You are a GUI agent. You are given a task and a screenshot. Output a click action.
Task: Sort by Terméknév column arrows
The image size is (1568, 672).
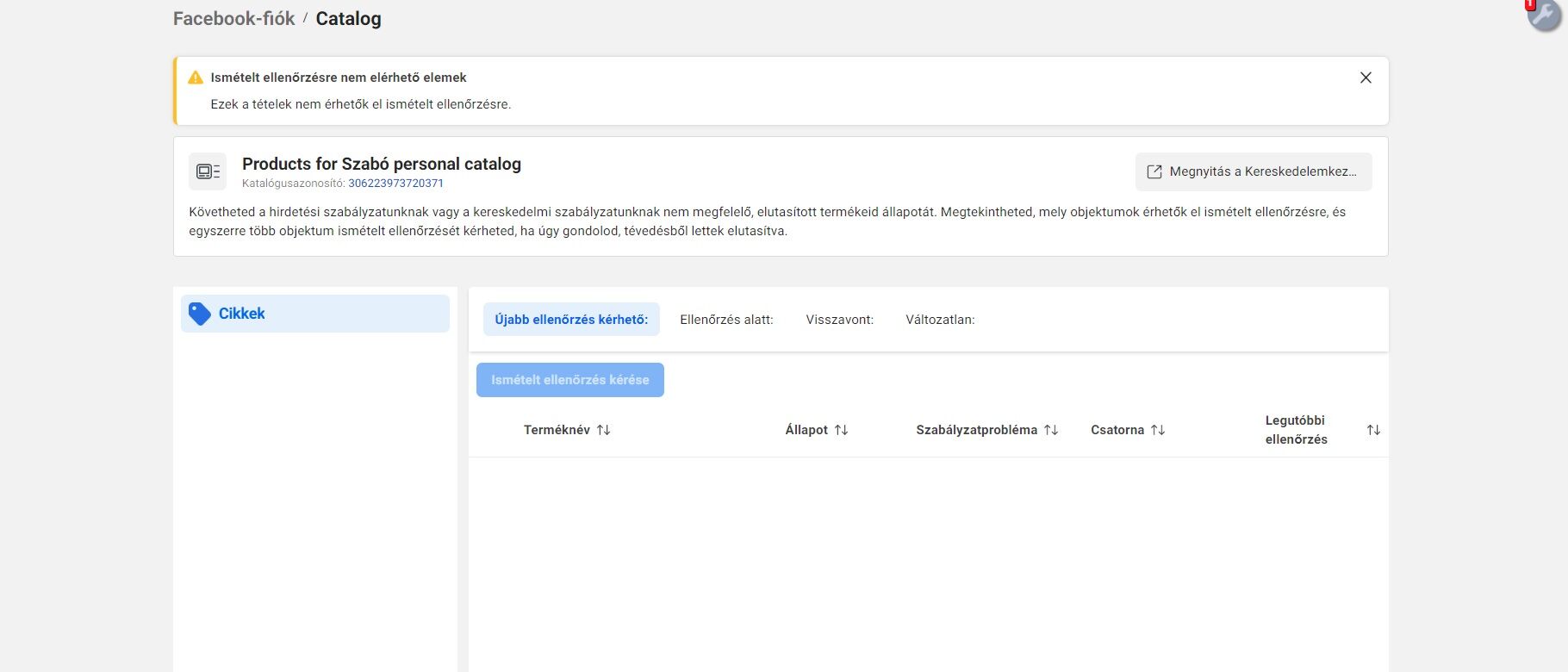603,430
